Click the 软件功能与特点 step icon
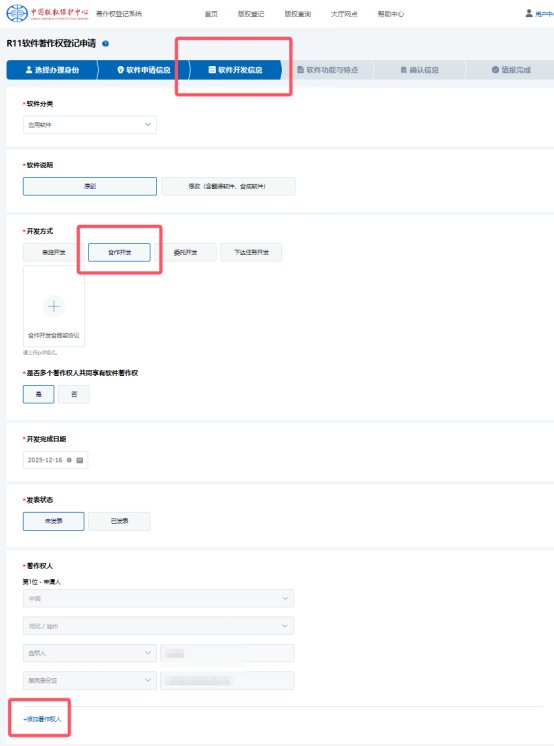Viewport: 554px width, 746px height. click(x=301, y=70)
